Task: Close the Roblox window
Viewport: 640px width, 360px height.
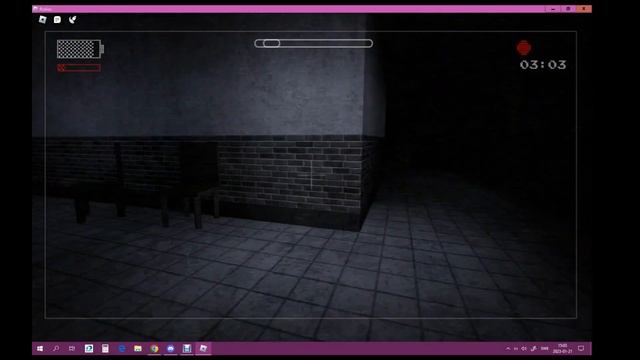Action: [584, 9]
